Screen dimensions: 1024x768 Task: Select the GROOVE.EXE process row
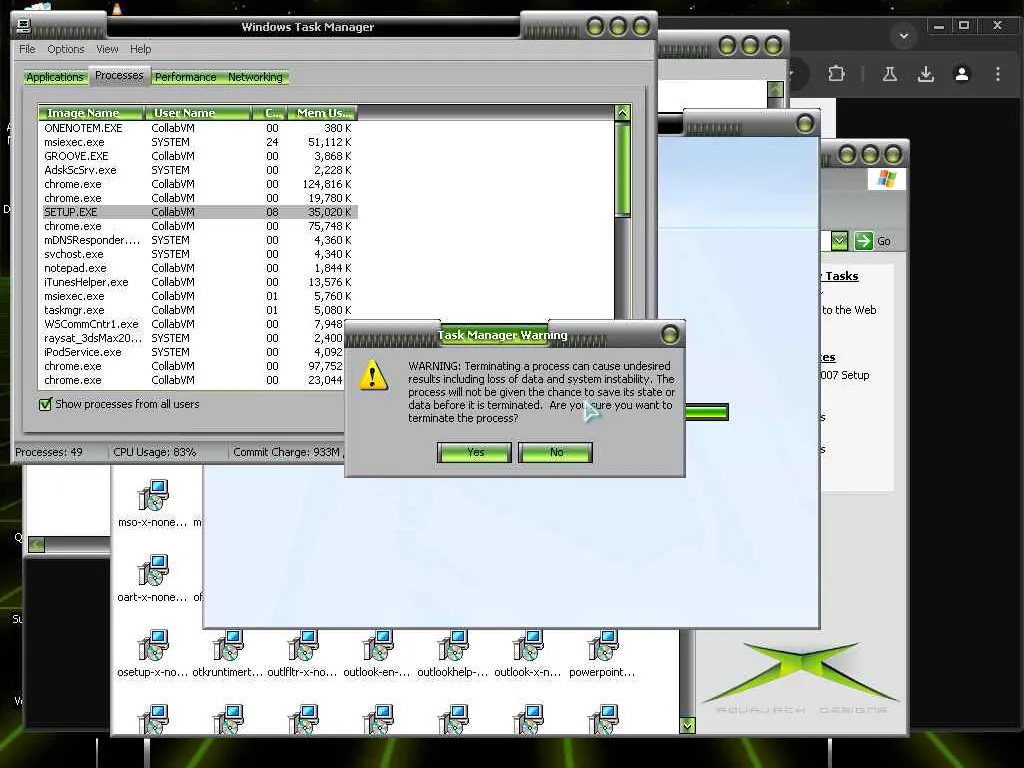click(x=197, y=156)
